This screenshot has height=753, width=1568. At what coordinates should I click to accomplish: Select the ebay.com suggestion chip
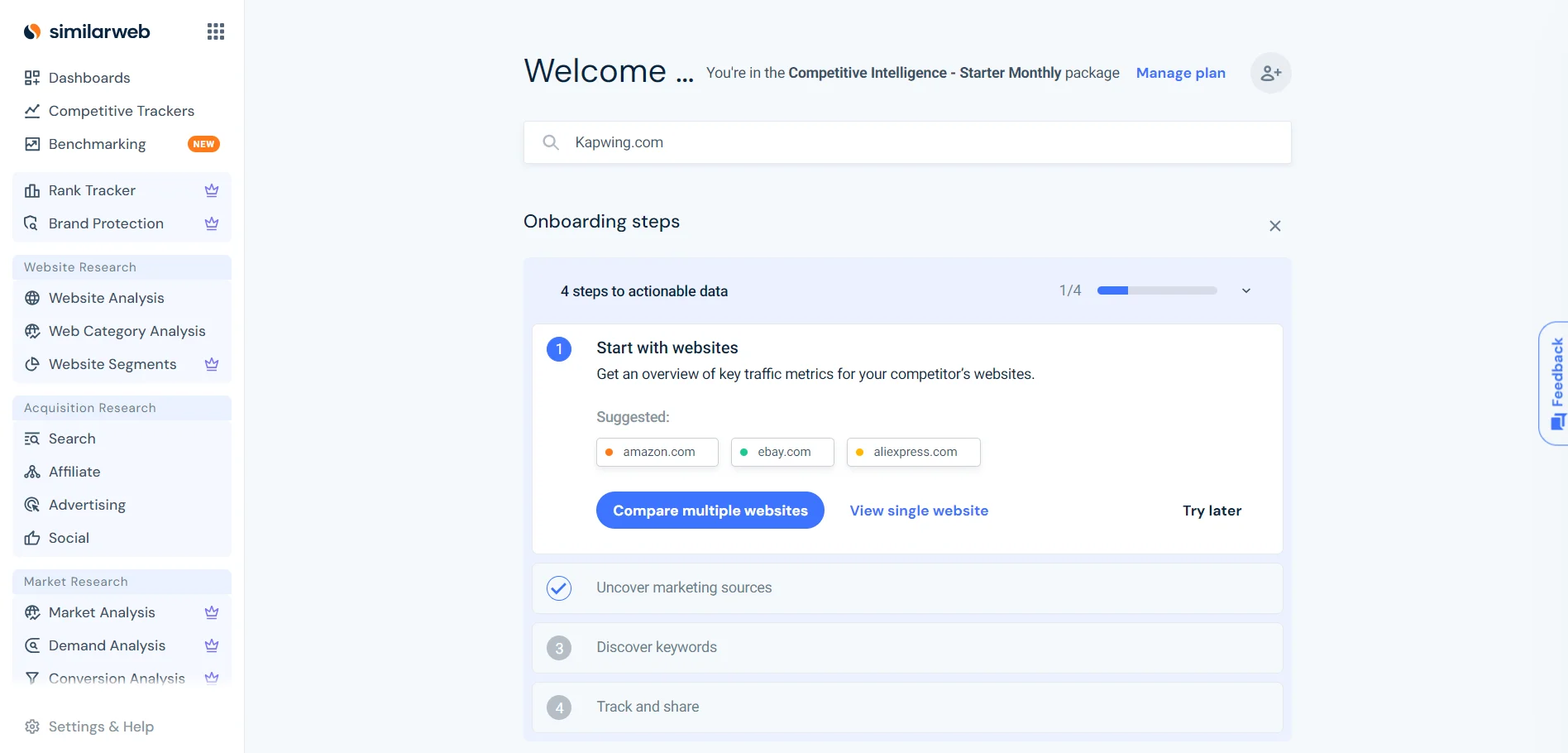[782, 452]
